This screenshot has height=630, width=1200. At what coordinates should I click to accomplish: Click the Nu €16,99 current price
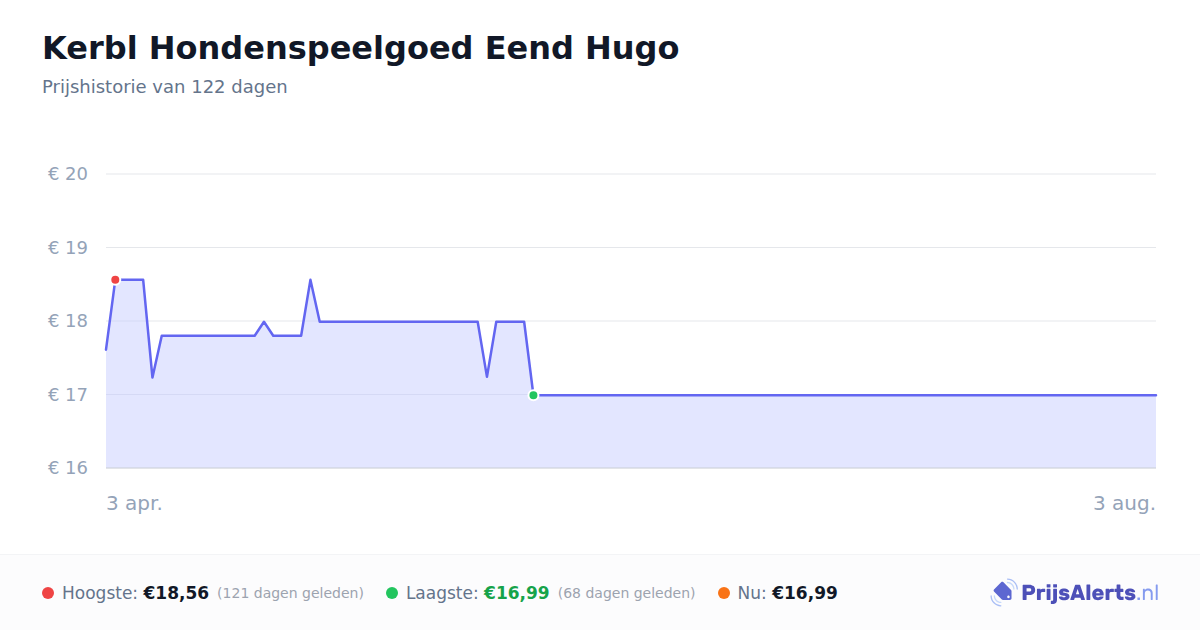coord(805,593)
